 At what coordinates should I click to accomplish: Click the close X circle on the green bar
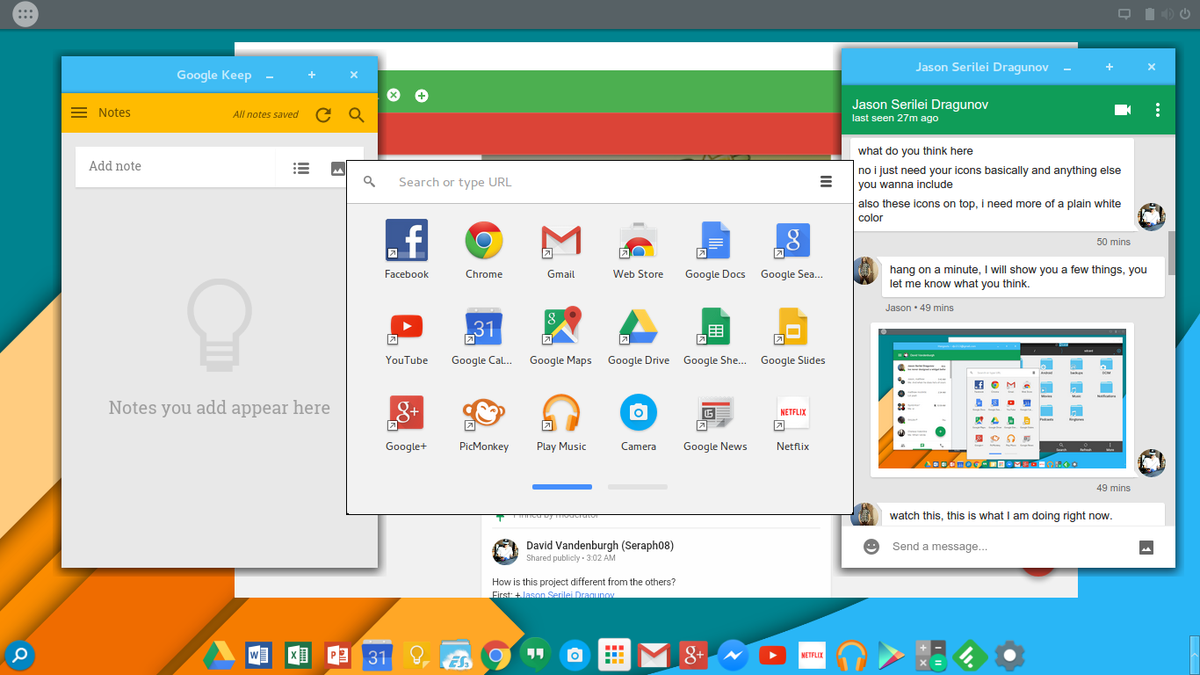point(393,95)
